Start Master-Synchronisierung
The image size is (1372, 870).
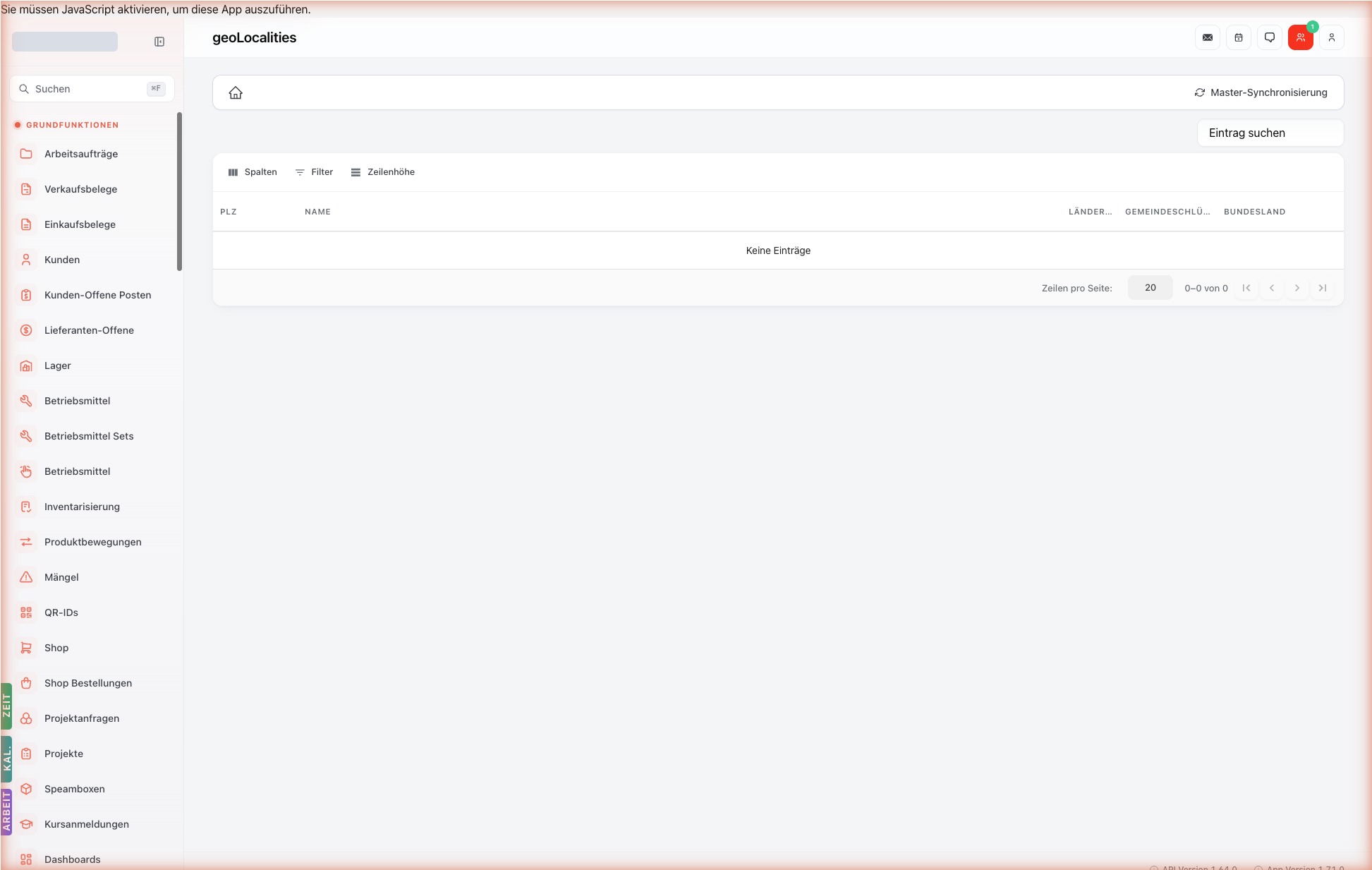[x=1261, y=92]
